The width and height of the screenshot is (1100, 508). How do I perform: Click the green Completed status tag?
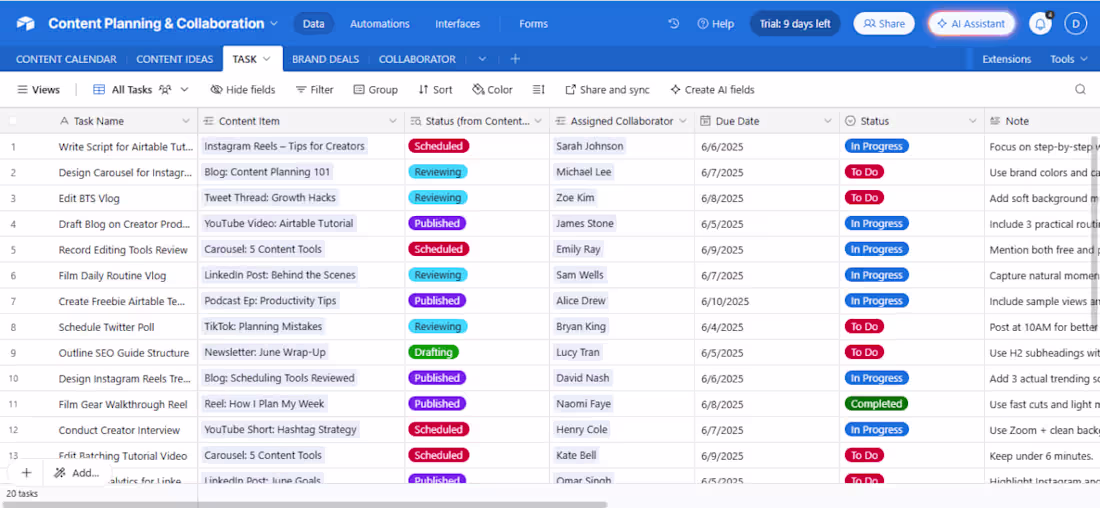[x=876, y=403]
